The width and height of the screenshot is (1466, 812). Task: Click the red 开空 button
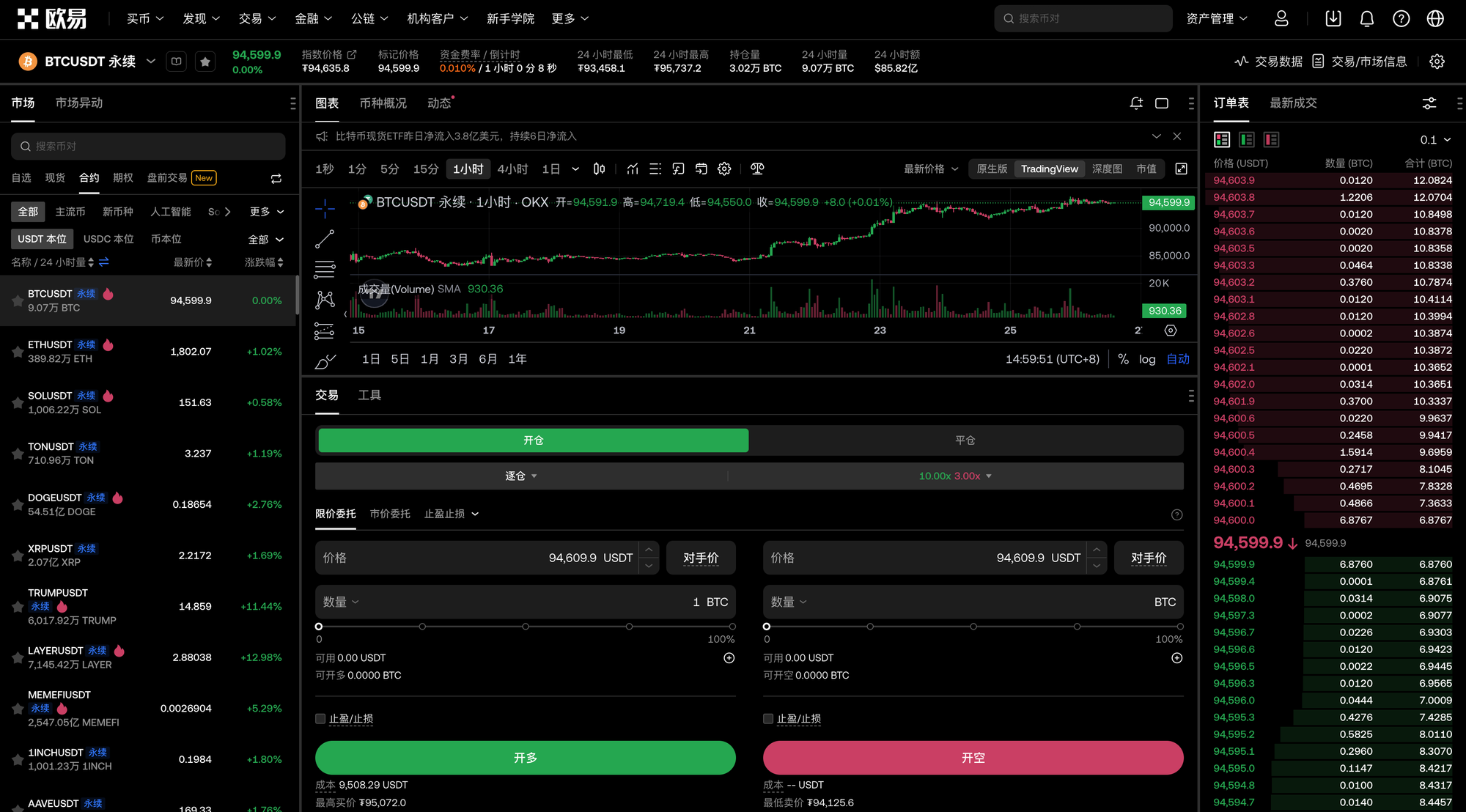(973, 758)
